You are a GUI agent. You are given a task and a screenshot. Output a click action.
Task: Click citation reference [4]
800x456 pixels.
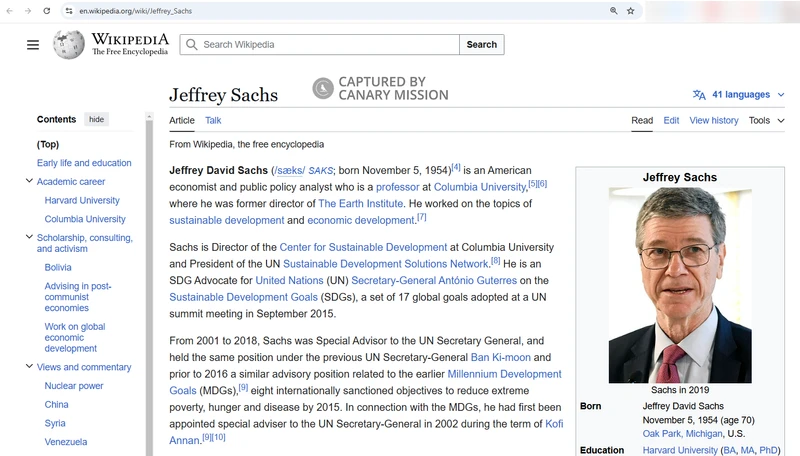456,167
